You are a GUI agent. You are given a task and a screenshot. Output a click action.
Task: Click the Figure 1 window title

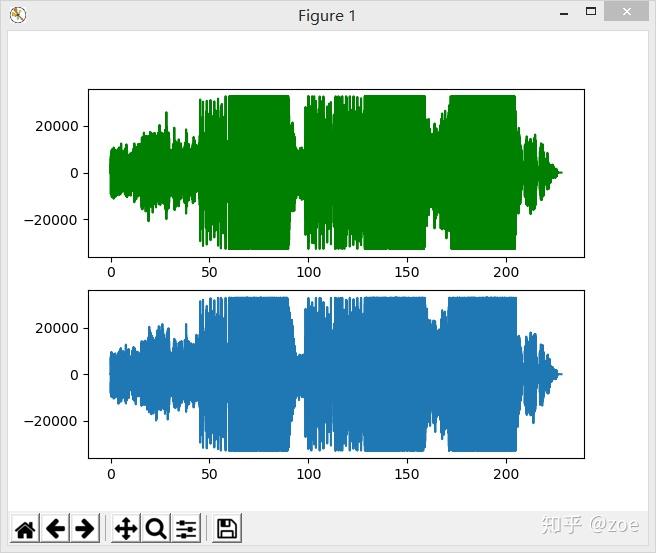click(327, 16)
